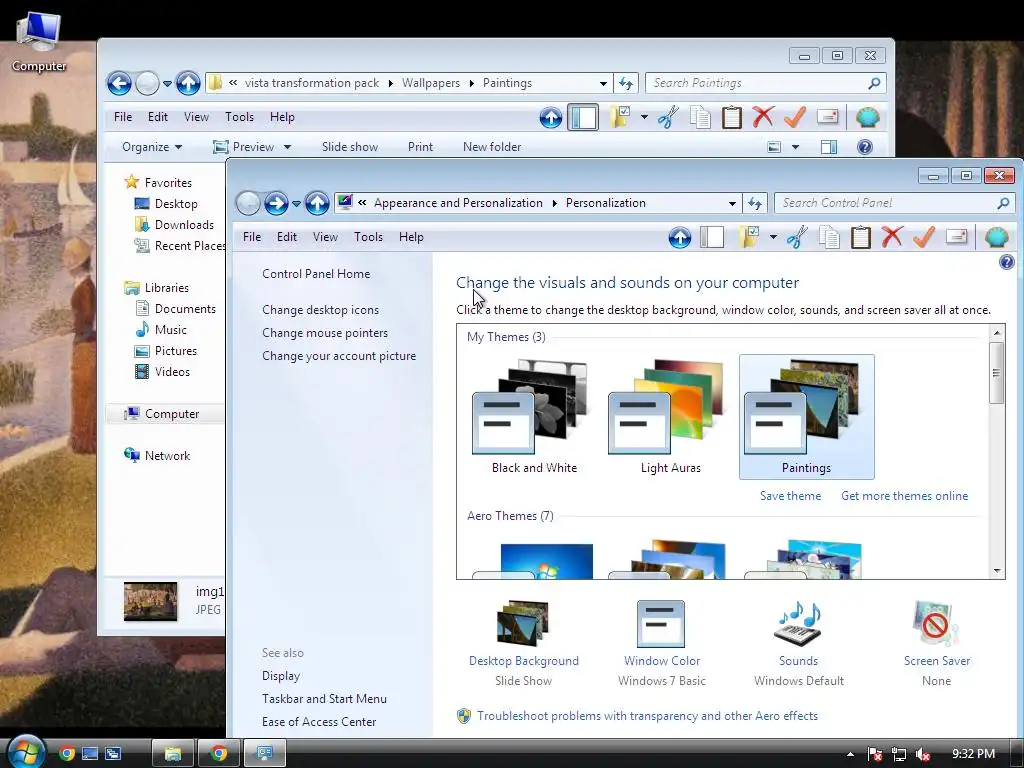The height and width of the screenshot is (768, 1024).
Task: Select Paintings theme
Action: [x=807, y=417]
